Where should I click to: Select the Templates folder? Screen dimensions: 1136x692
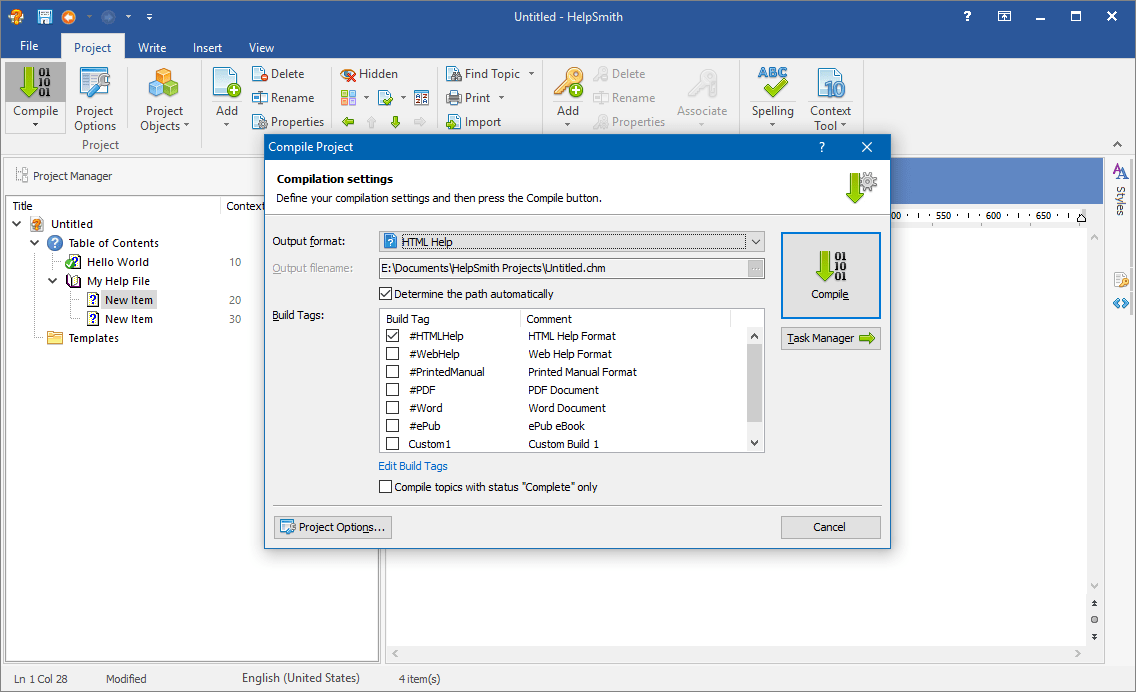tap(93, 338)
